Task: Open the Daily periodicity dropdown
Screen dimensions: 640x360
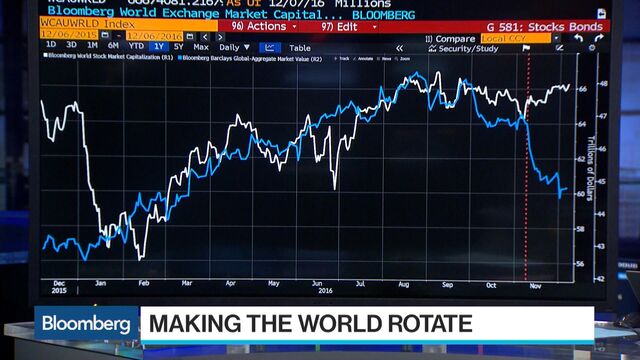Action: 234,47
